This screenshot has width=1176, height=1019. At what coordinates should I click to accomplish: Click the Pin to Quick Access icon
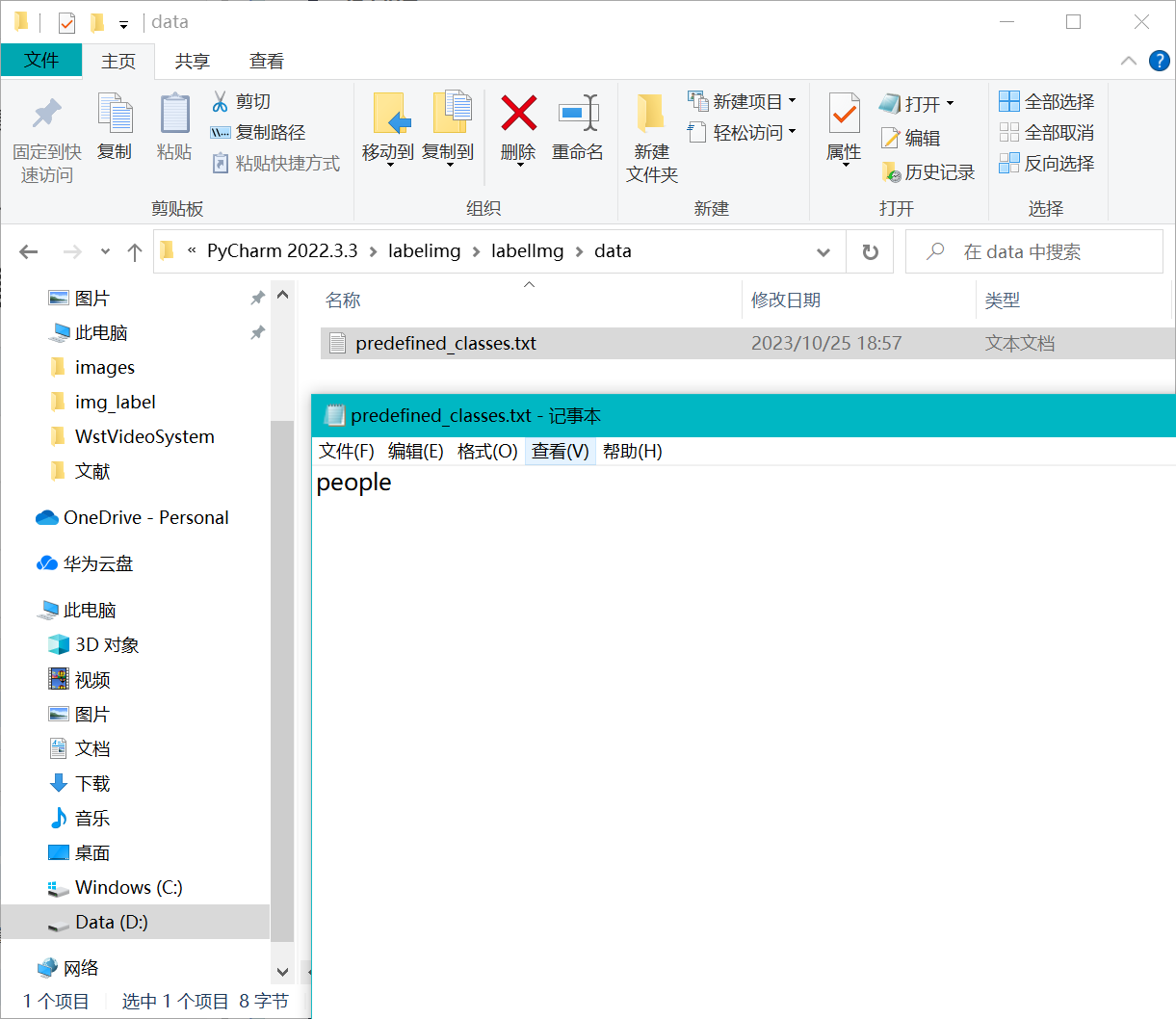pyautogui.click(x=46, y=114)
